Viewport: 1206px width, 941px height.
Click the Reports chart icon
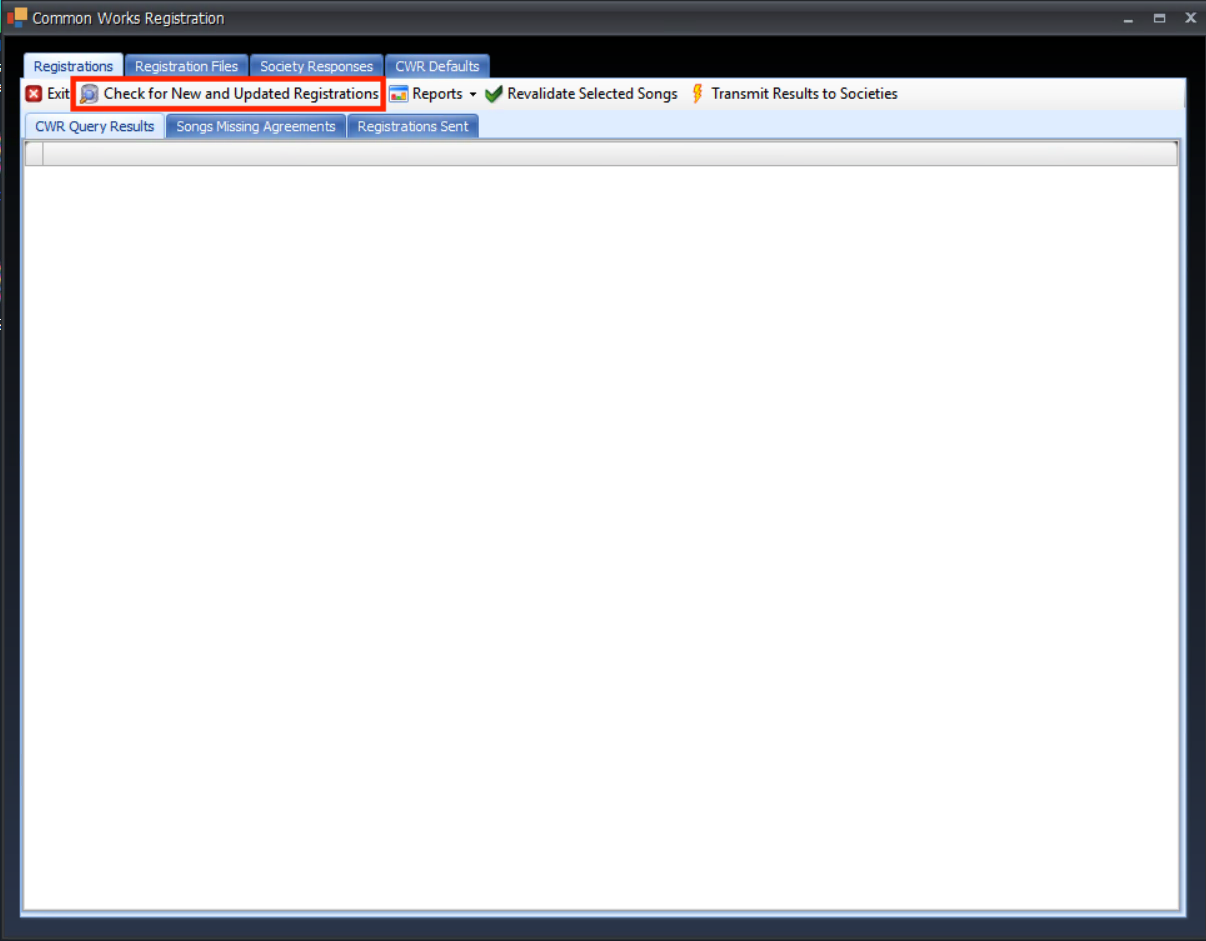[399, 94]
